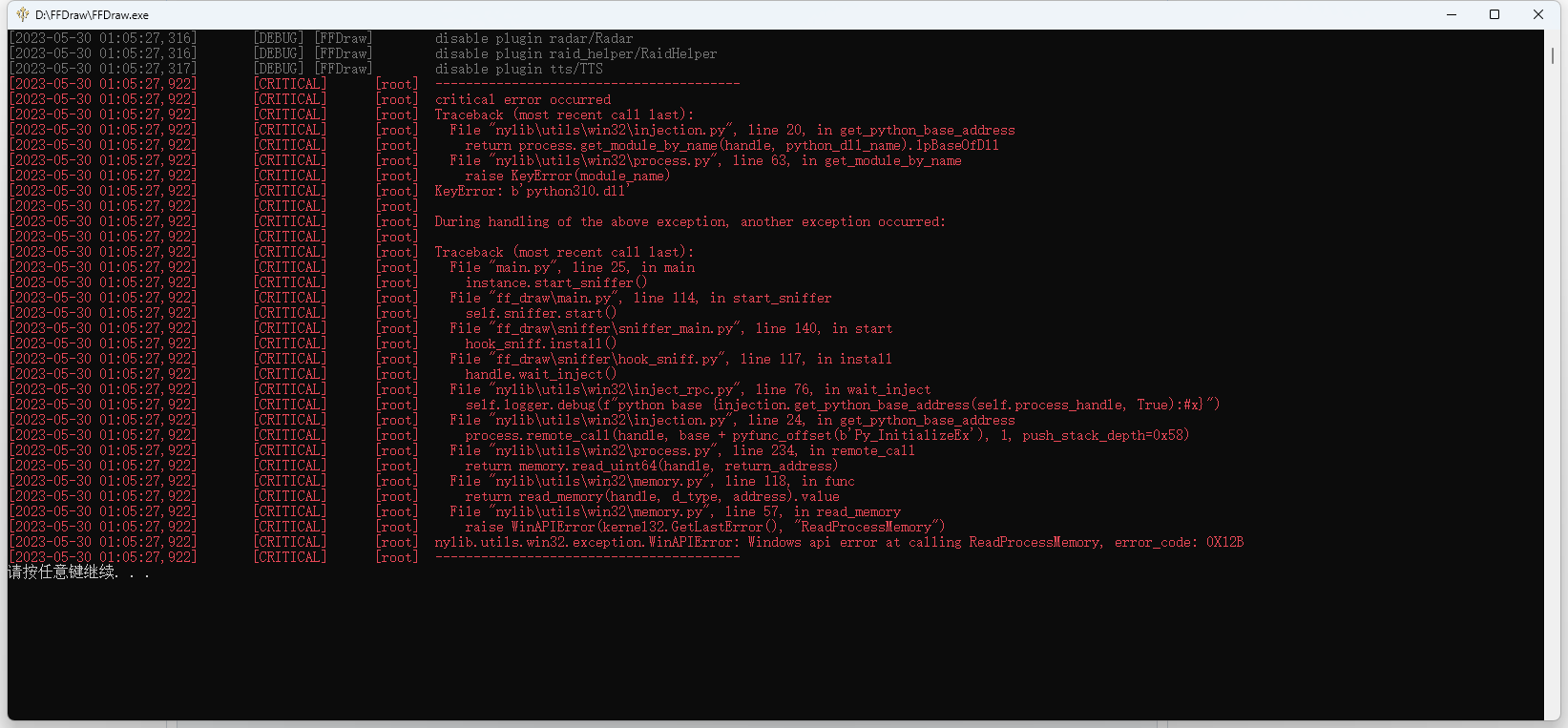Click the disable plugin radar/Radar log line
Viewport: 1568px width, 728px height.
(533, 38)
